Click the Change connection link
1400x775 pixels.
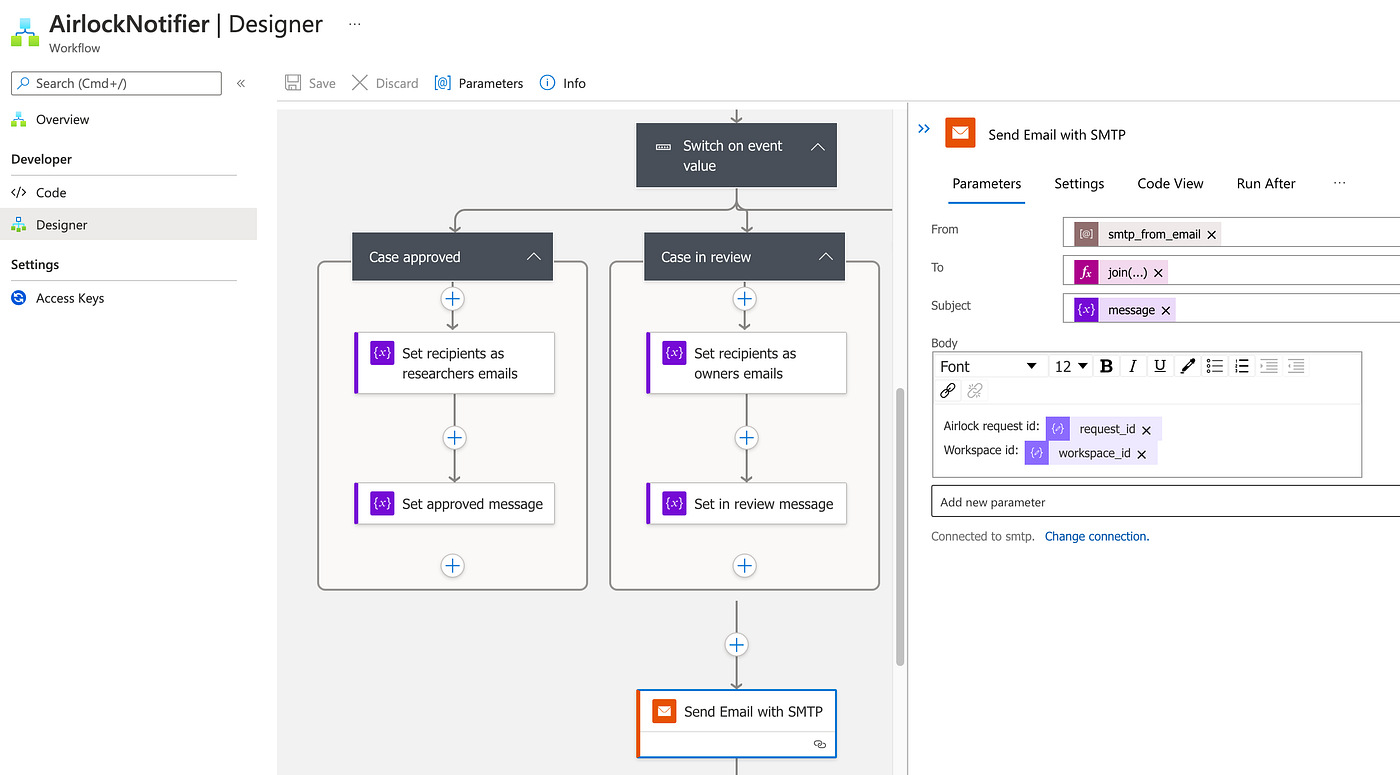pos(1096,536)
